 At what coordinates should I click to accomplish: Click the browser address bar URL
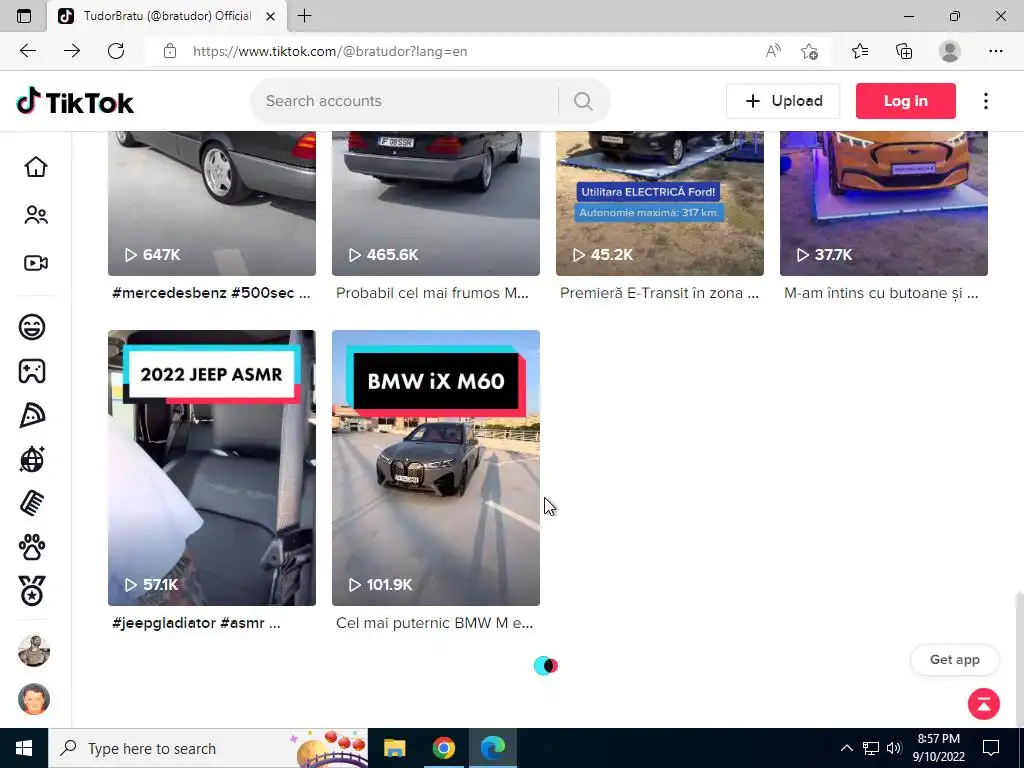pyautogui.click(x=330, y=51)
